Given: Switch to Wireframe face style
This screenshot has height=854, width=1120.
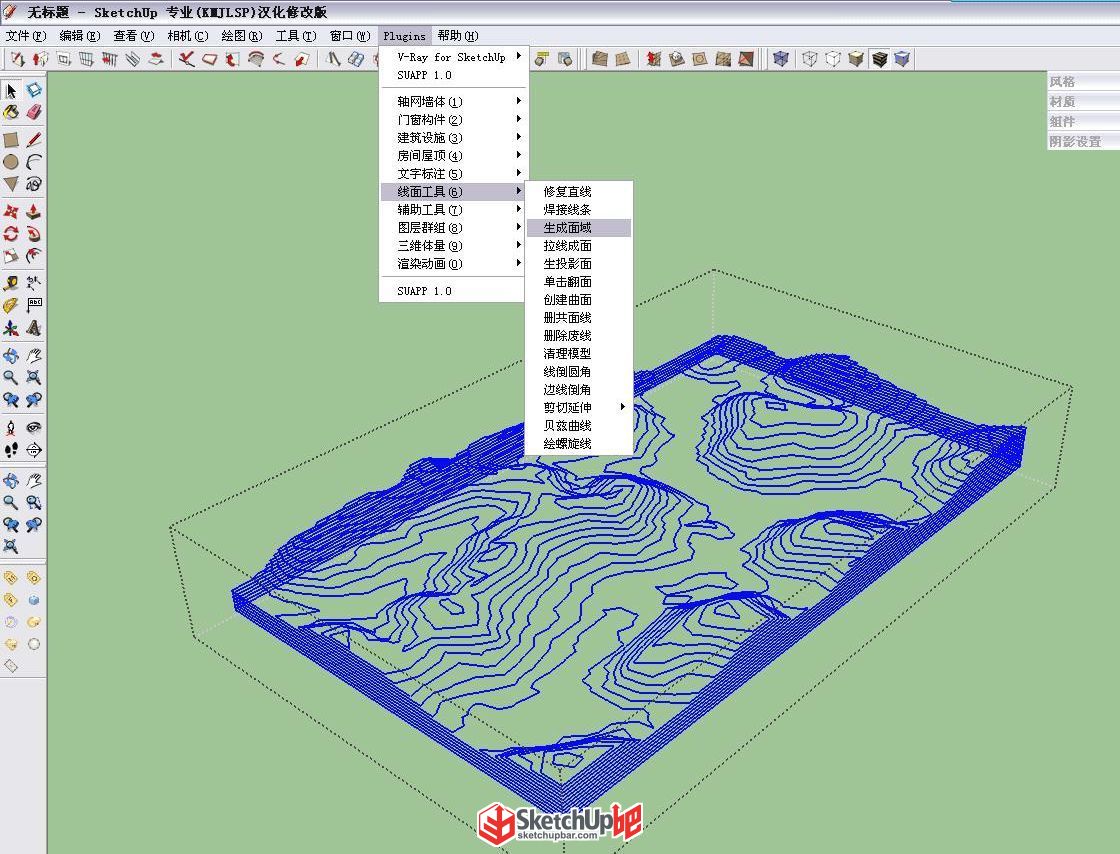Looking at the screenshot, I should (809, 59).
